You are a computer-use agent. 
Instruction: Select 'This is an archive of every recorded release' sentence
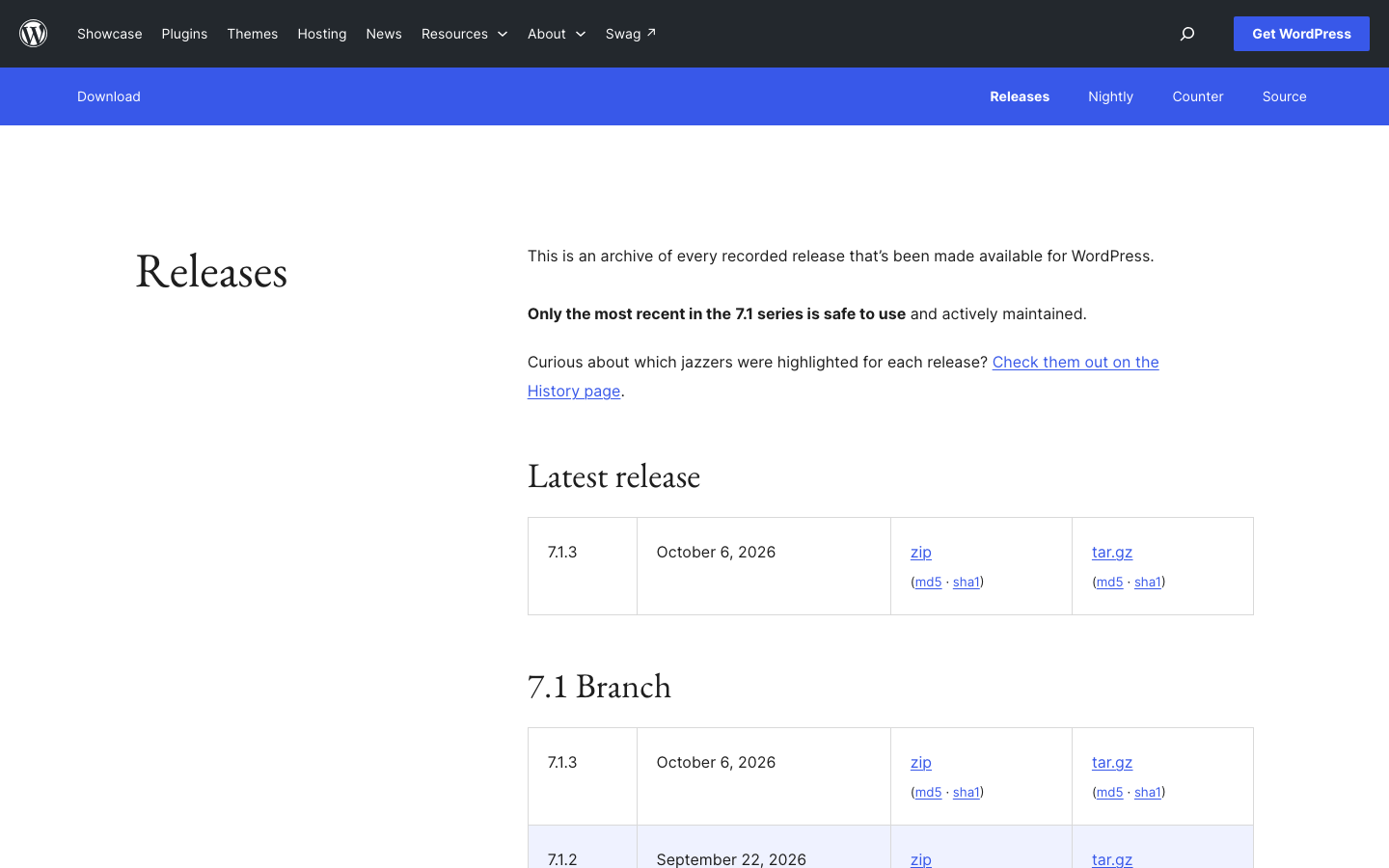[840, 256]
